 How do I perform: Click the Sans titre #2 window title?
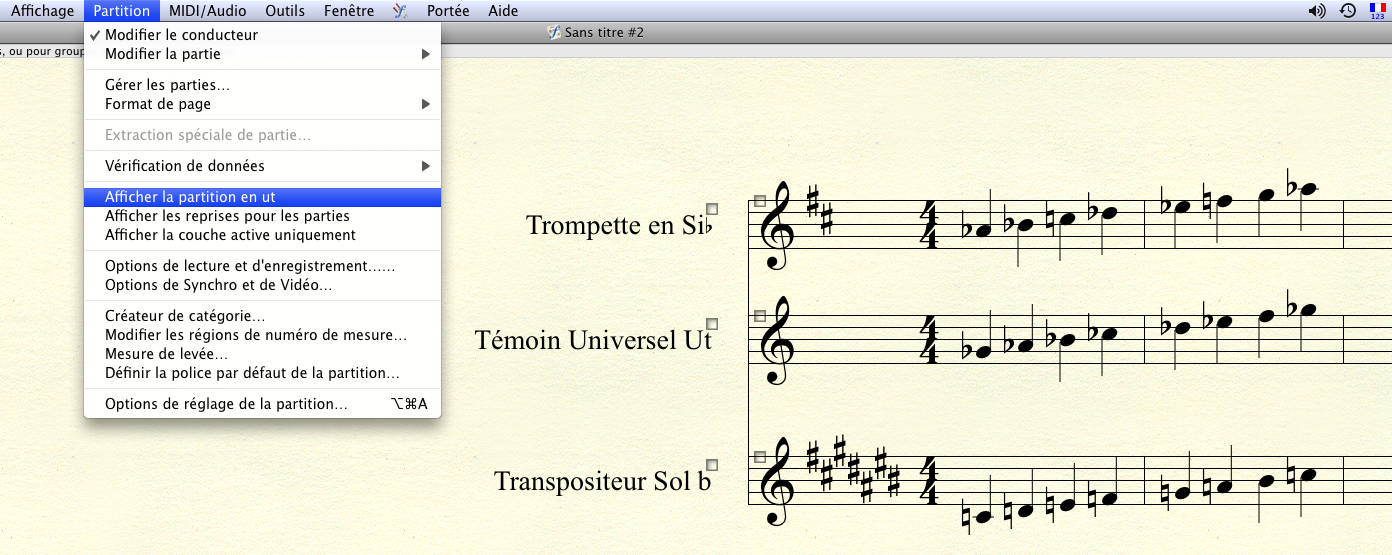pos(604,33)
